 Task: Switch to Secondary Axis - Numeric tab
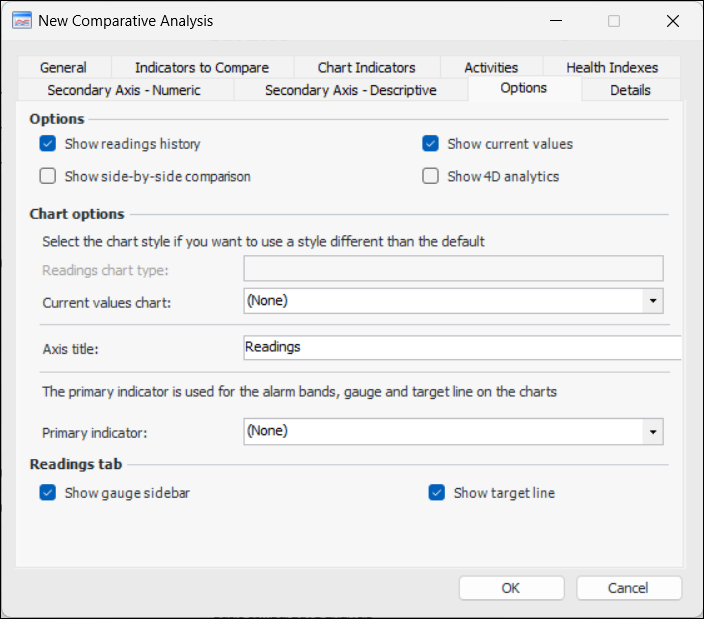pyautogui.click(x=124, y=90)
